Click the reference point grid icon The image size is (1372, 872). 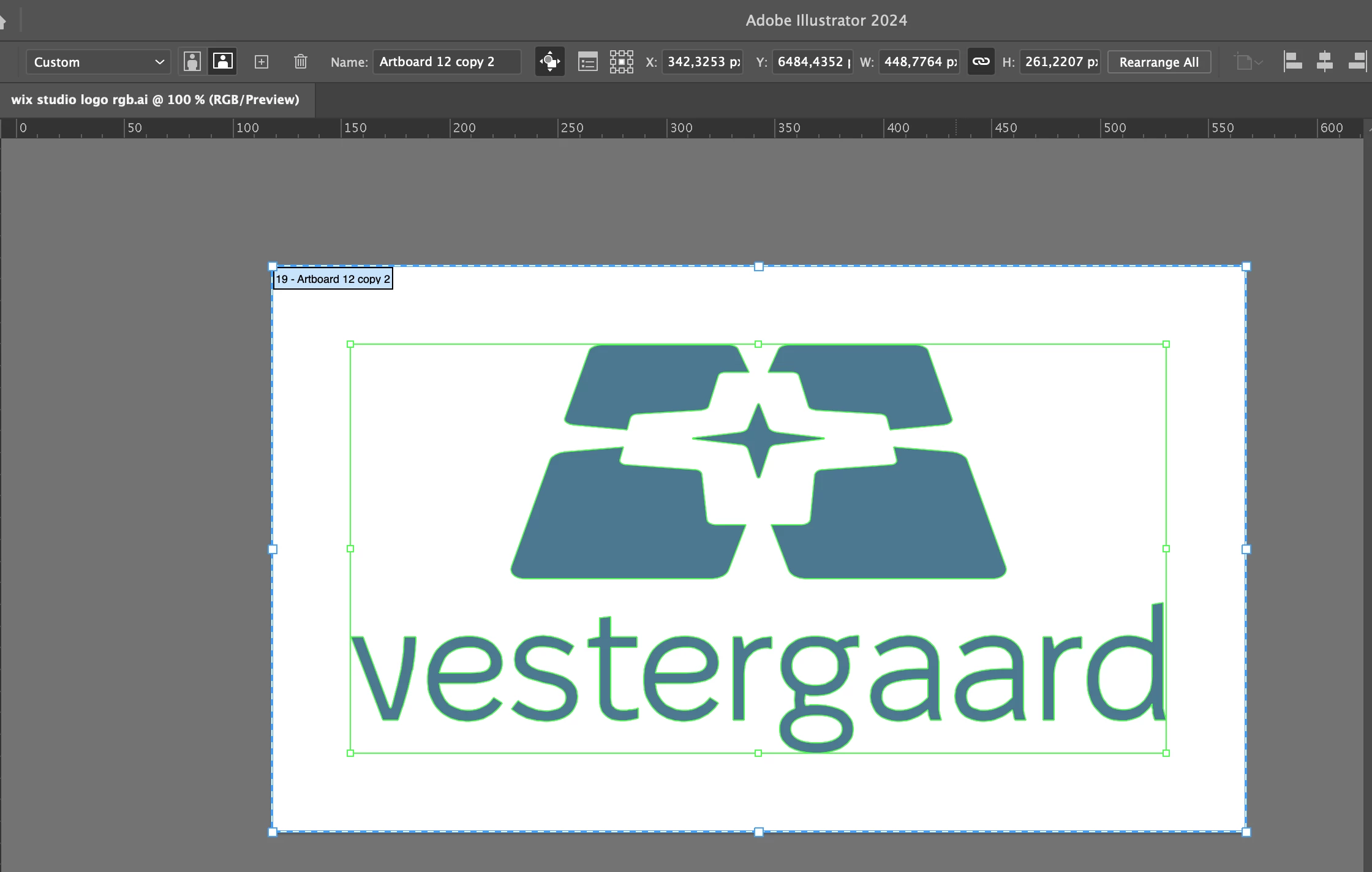point(621,62)
